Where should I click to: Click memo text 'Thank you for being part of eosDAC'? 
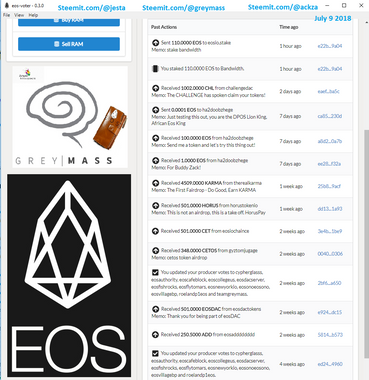(x=203, y=316)
